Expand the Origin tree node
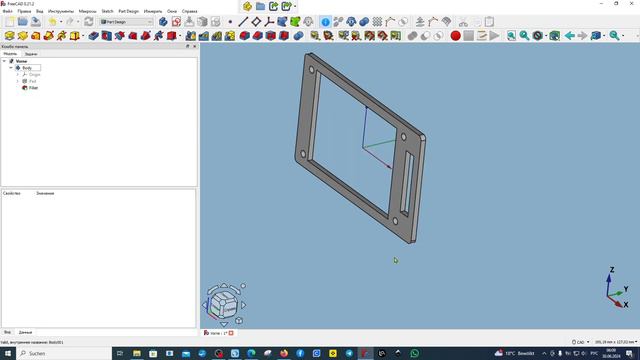 18,75
